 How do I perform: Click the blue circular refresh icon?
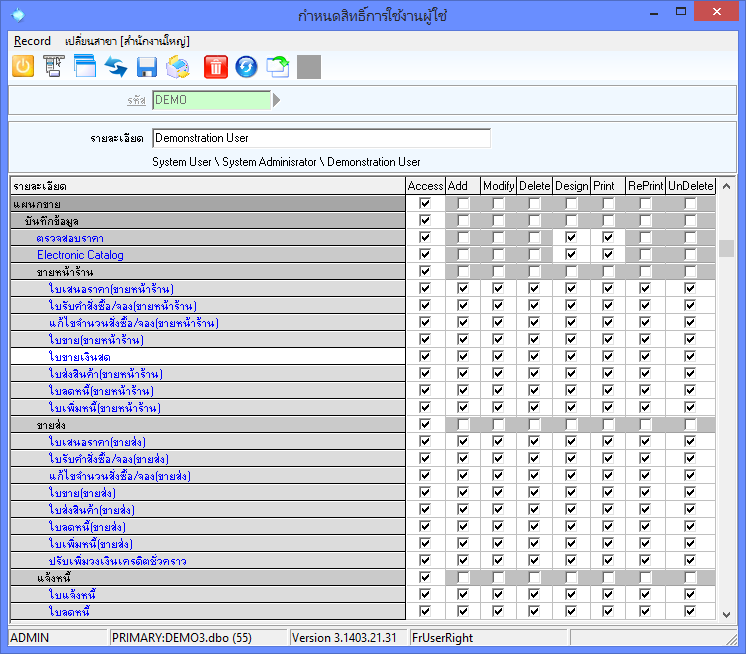[x=247, y=67]
